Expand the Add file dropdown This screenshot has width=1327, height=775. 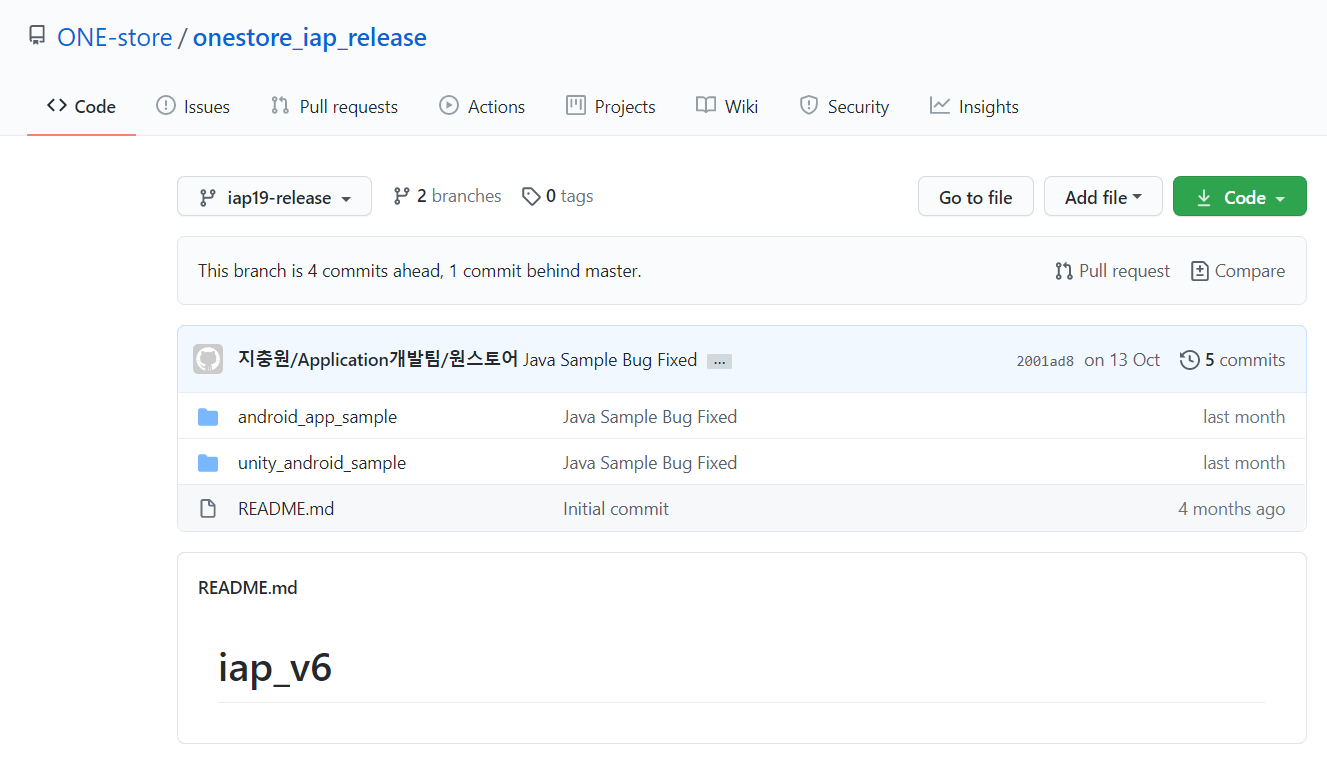click(1103, 197)
